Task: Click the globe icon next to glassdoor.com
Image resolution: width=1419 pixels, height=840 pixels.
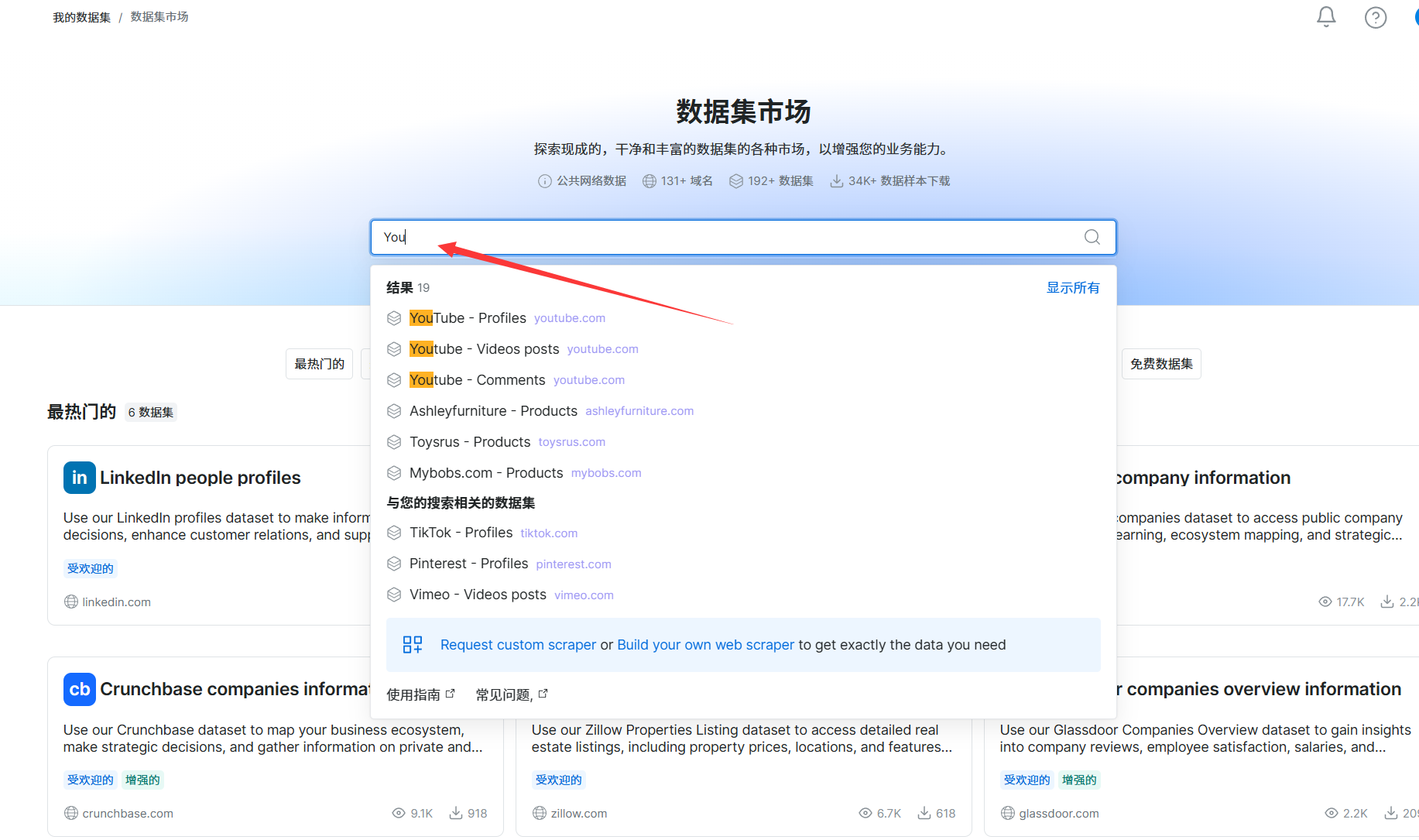Action: pyautogui.click(x=1008, y=813)
